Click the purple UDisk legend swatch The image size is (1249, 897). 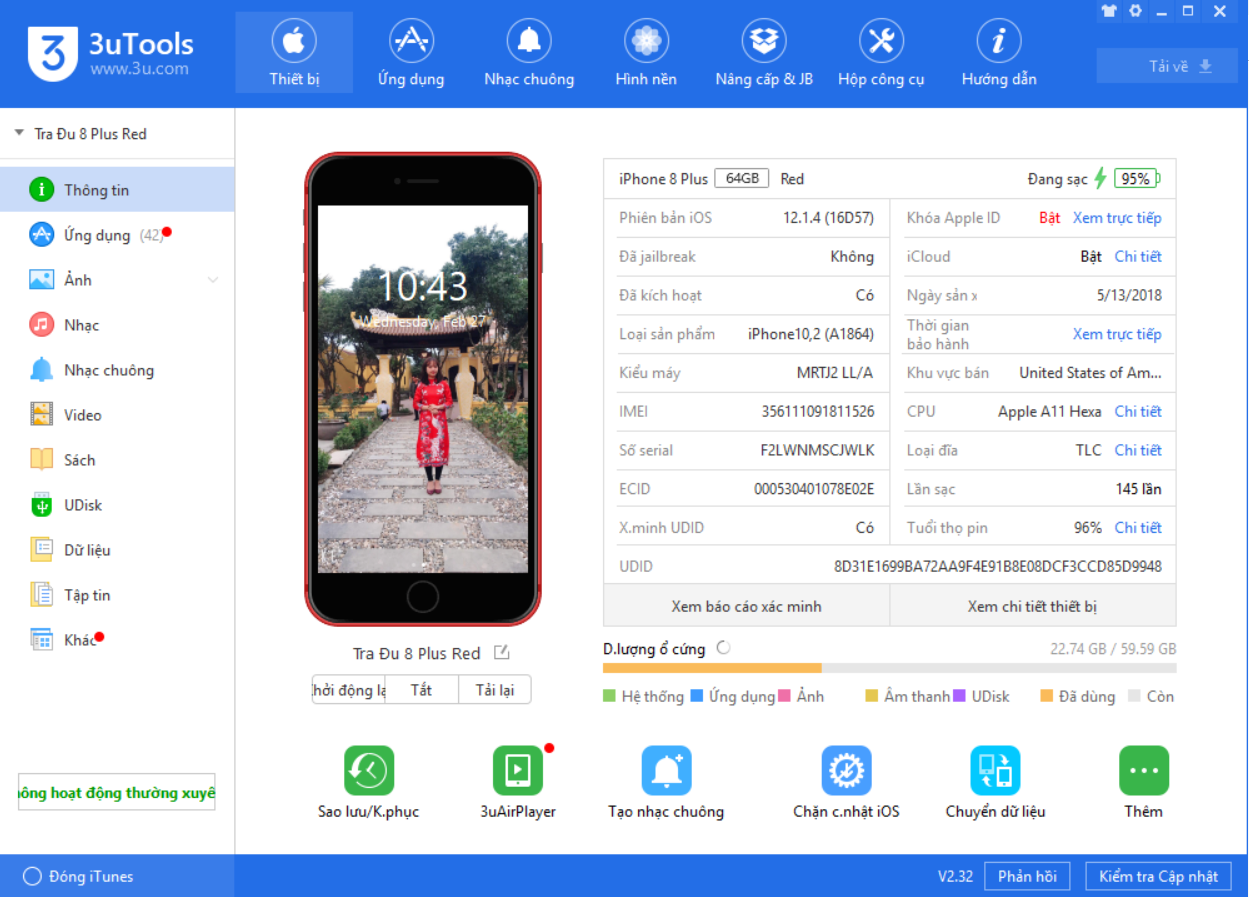click(959, 696)
